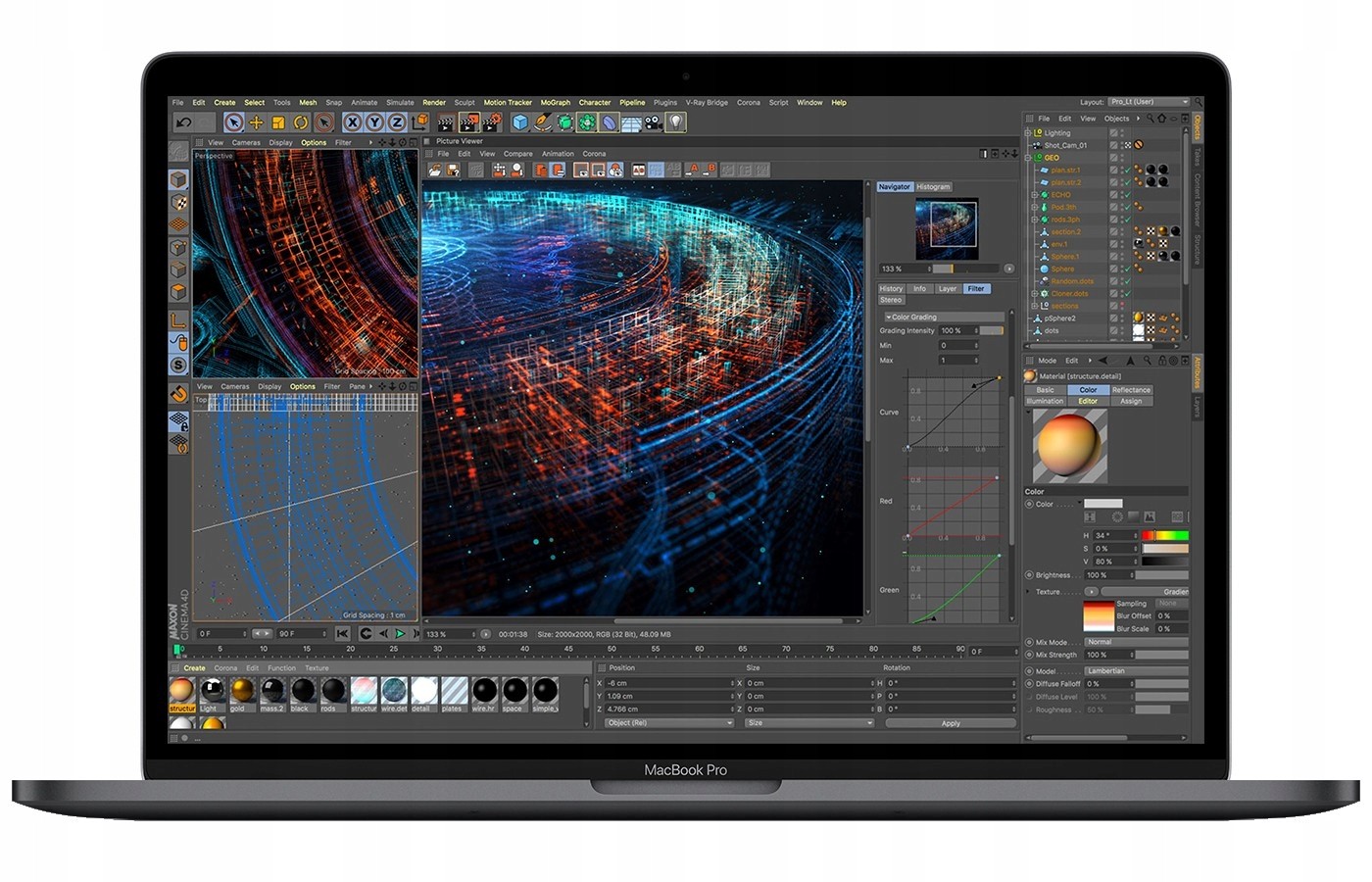Select the Scale tool icon
Image resolution: width=1372 pixels, height=882 pixels.
(x=278, y=122)
